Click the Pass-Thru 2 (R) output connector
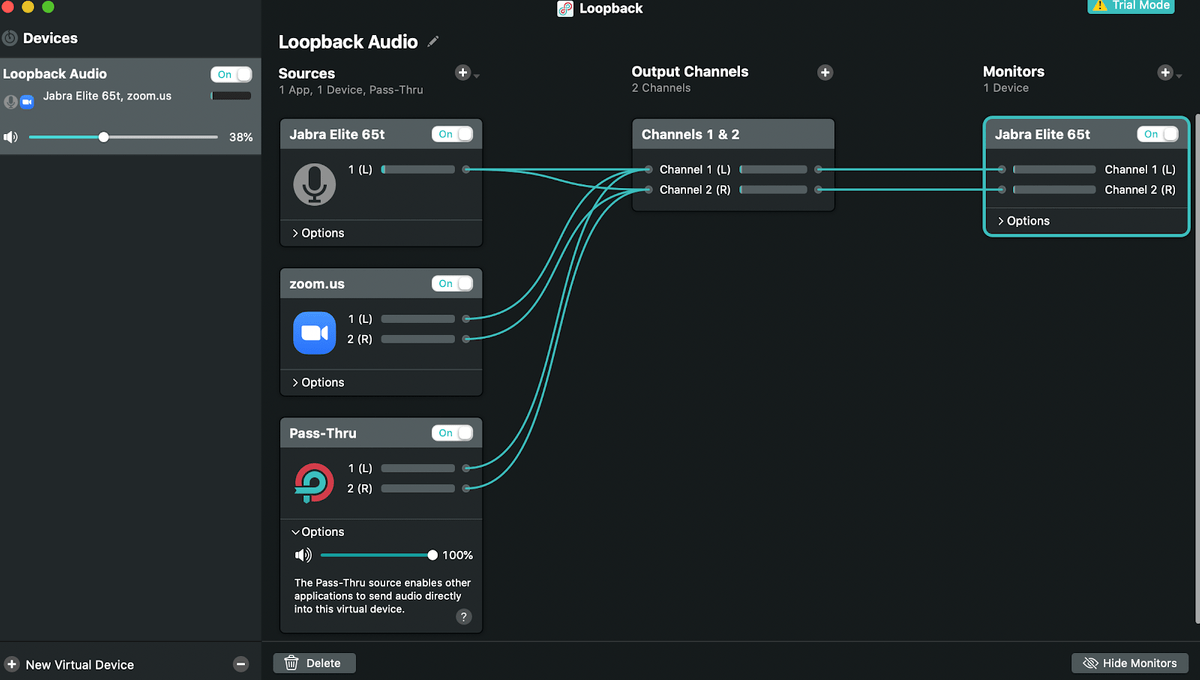This screenshot has height=680, width=1200. pos(466,488)
